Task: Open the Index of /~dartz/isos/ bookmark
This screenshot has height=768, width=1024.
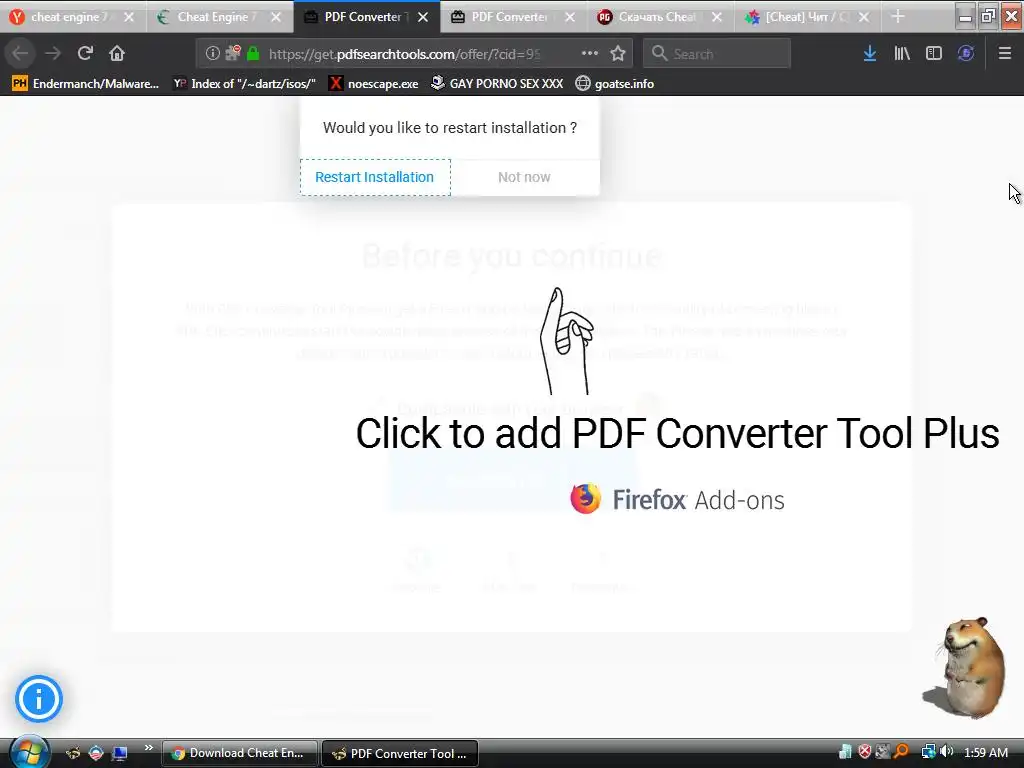Action: [244, 84]
